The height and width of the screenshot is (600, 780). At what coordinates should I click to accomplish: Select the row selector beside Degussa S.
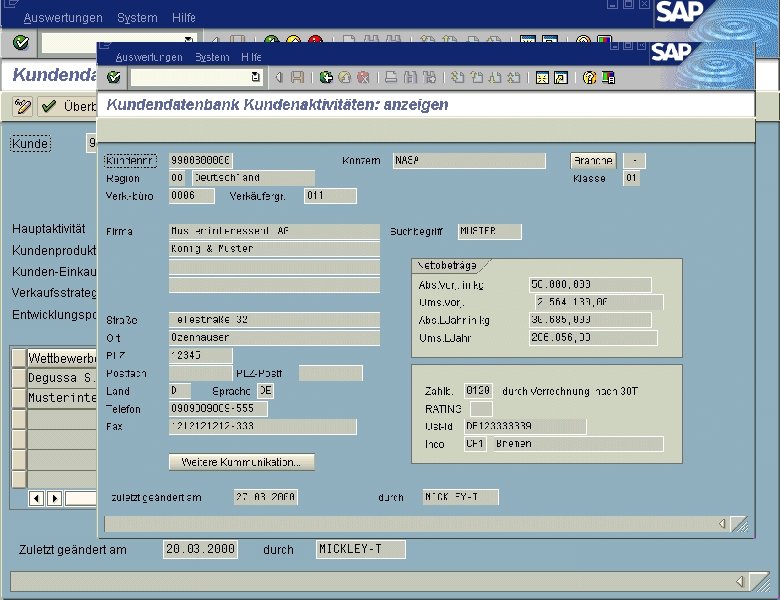coord(18,378)
